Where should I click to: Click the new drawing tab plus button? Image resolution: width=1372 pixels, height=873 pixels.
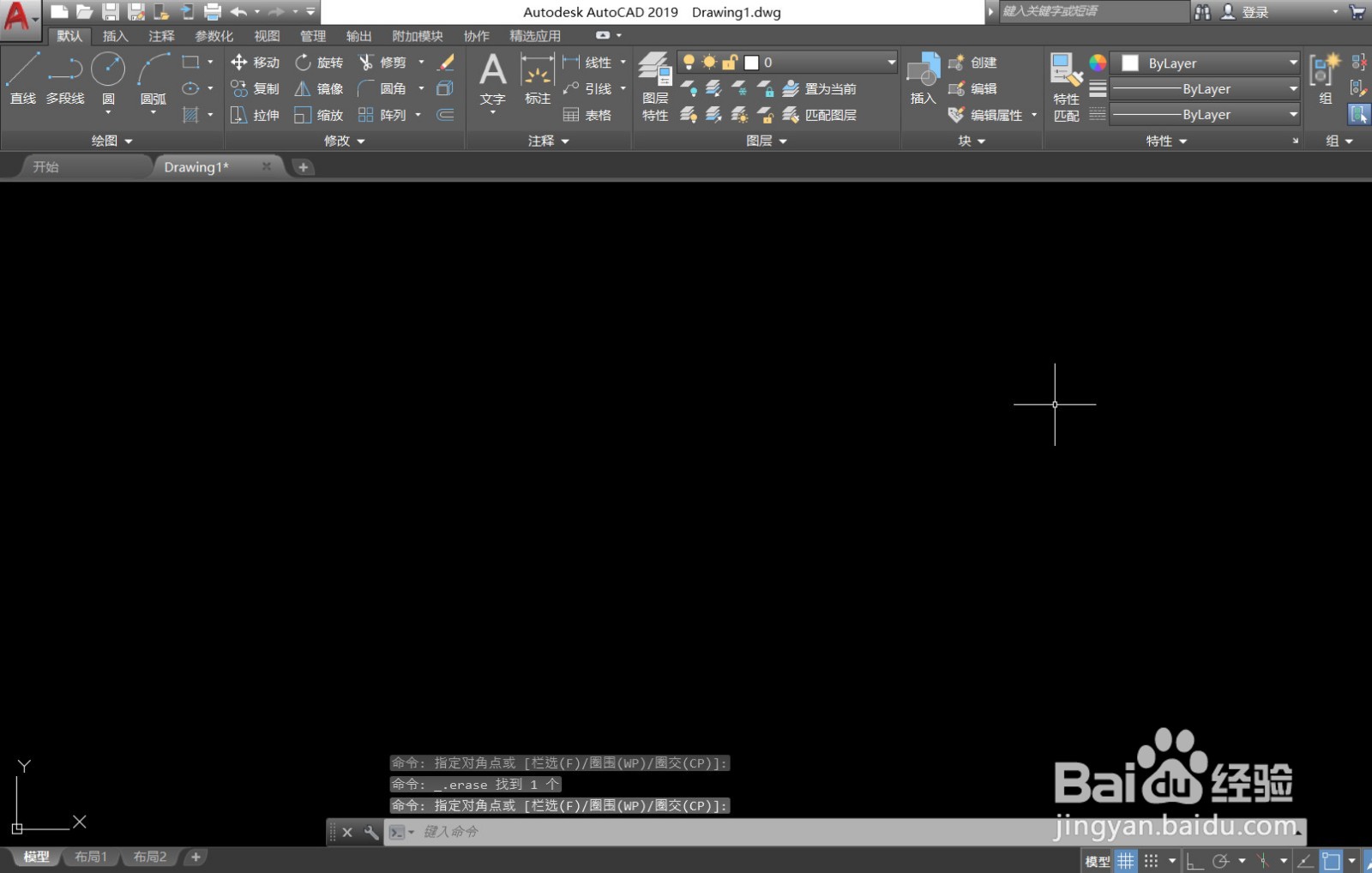pos(303,167)
